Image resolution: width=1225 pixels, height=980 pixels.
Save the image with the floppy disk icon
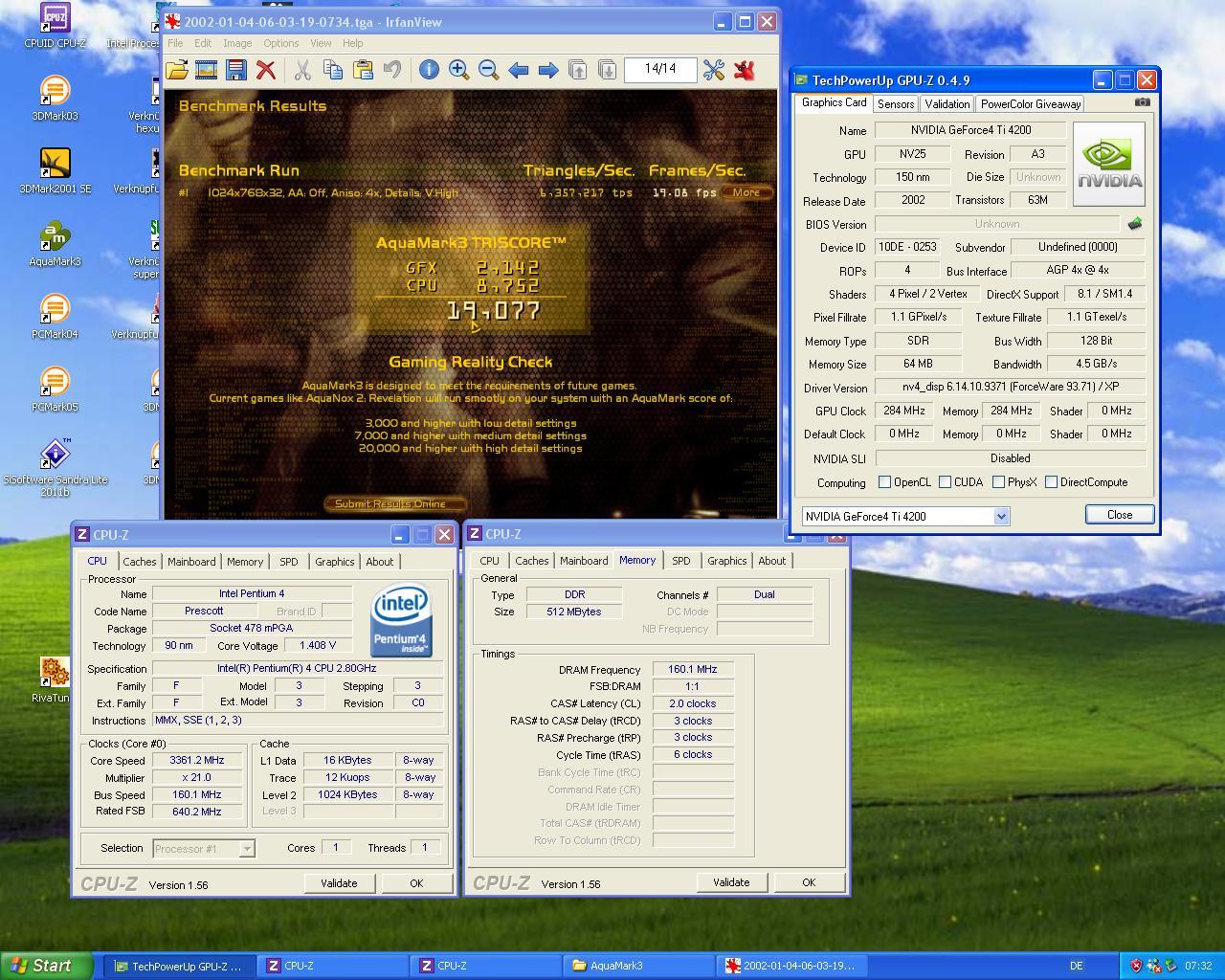(235, 69)
